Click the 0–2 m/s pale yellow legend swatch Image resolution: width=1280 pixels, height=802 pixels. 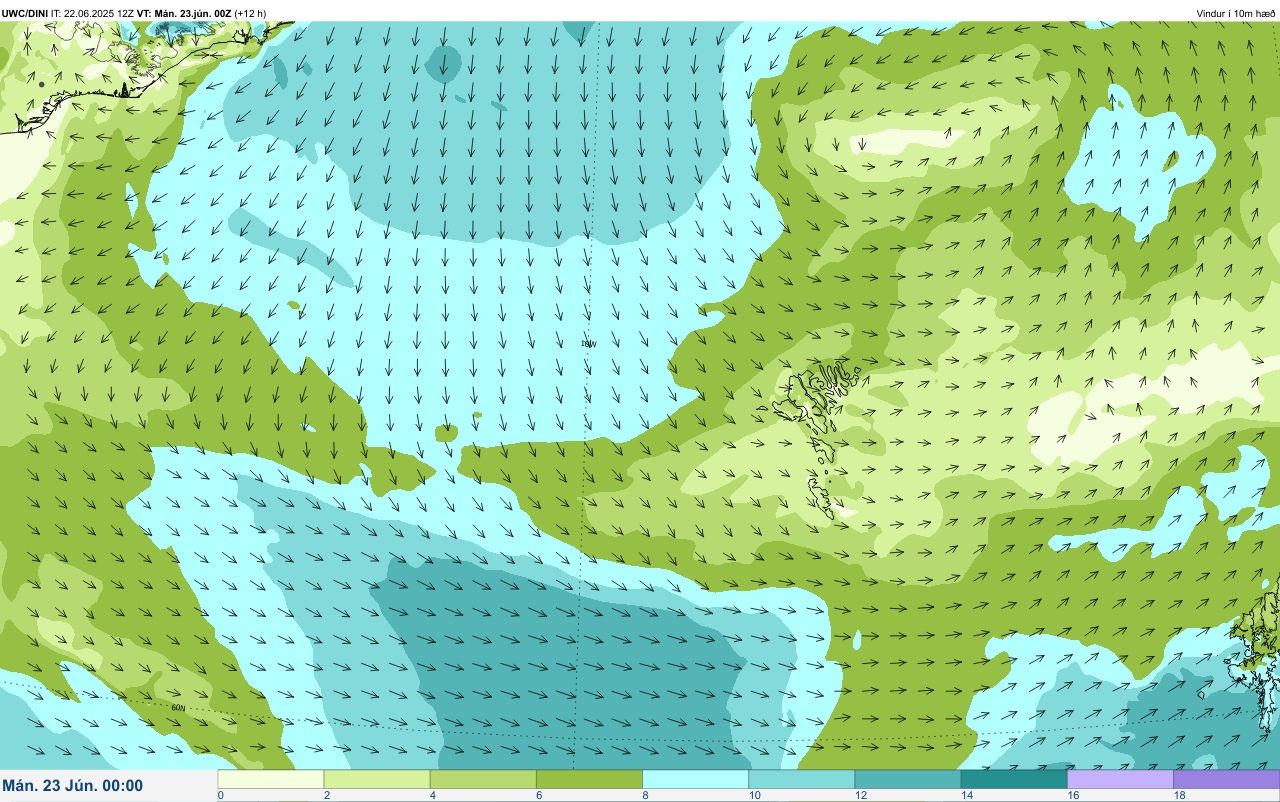pyautogui.click(x=271, y=779)
